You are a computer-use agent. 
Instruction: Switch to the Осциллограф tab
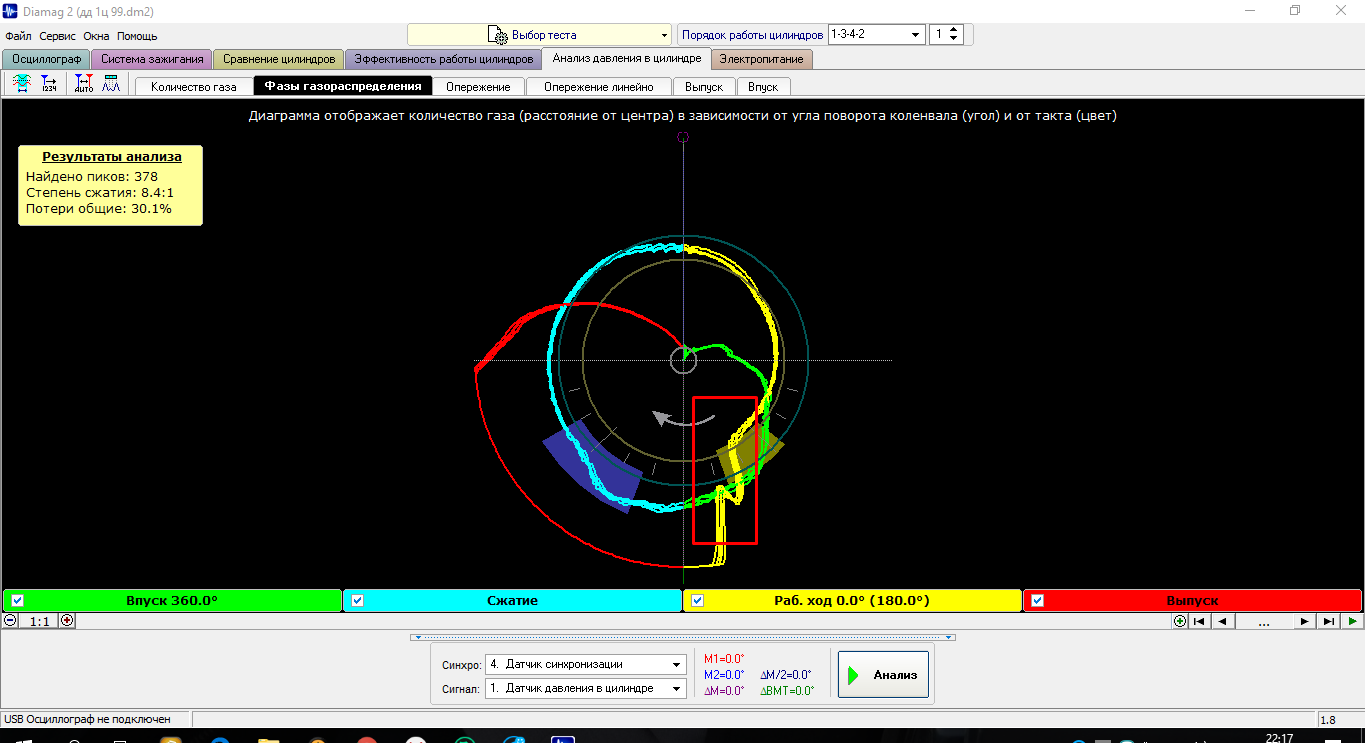47,59
